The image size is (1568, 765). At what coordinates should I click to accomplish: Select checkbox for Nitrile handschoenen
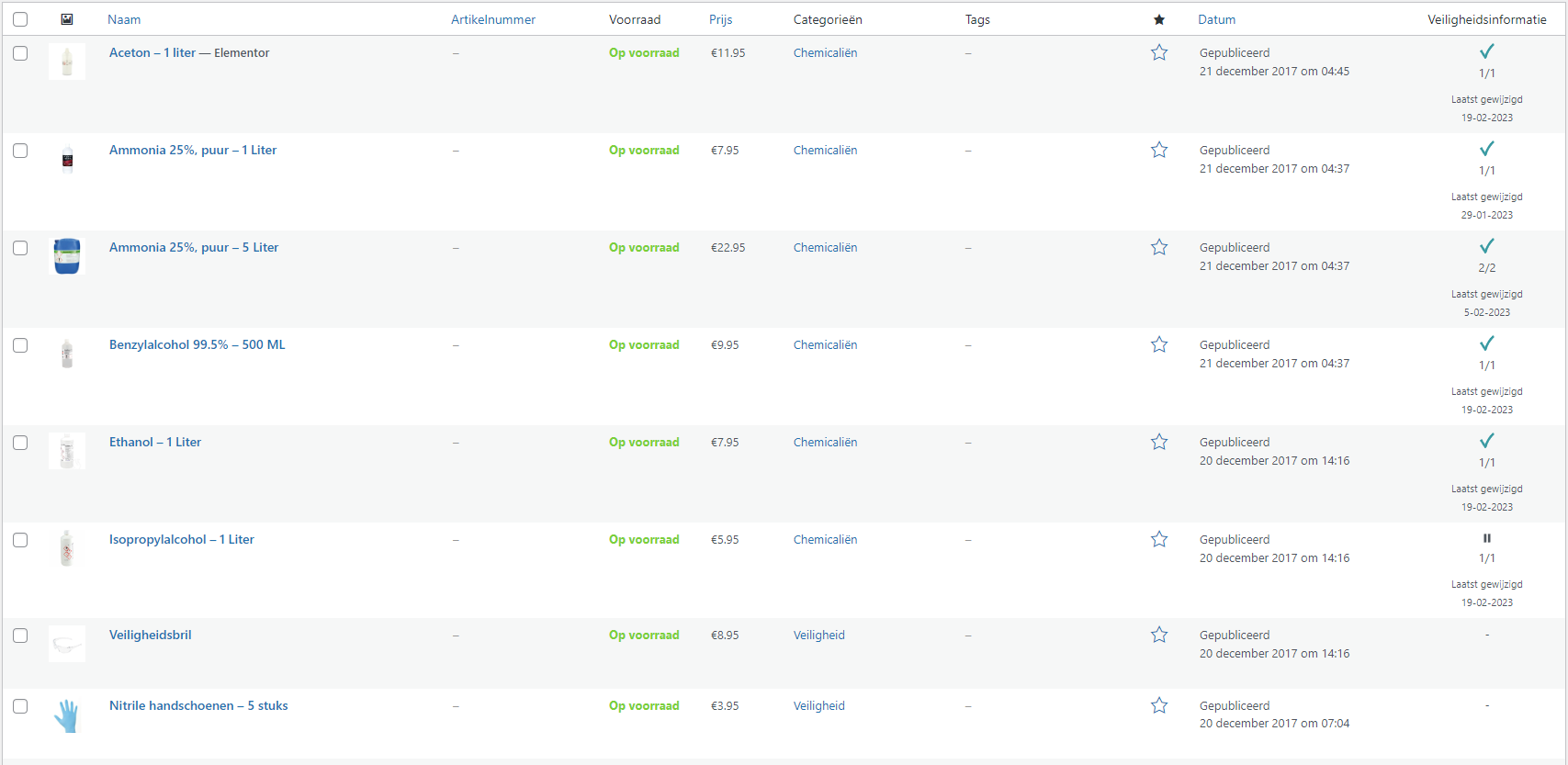pyautogui.click(x=20, y=706)
